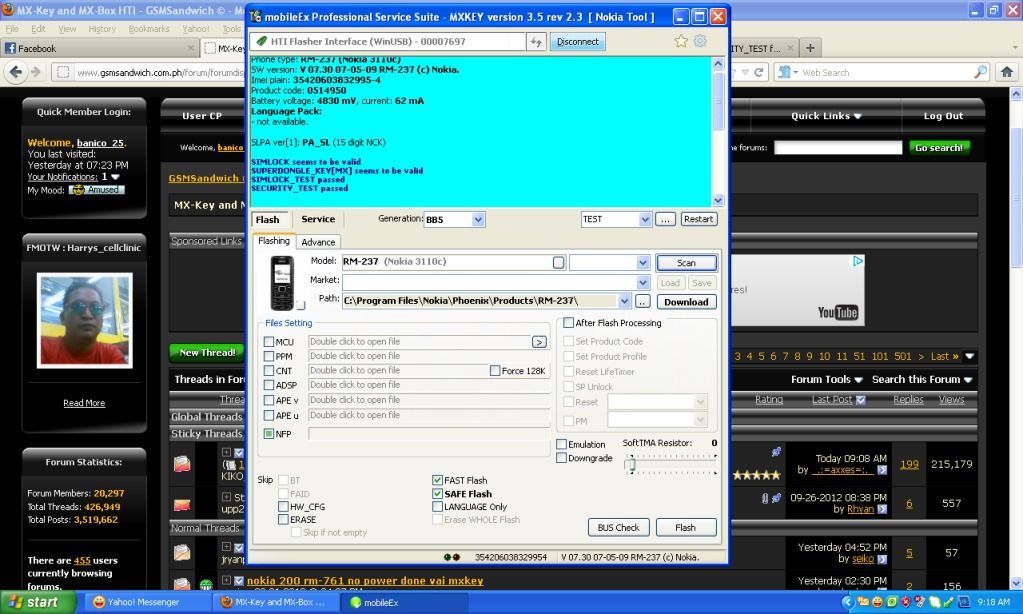Click the AdChoices icon on the ad
The width and height of the screenshot is (1023, 614).
tap(858, 261)
